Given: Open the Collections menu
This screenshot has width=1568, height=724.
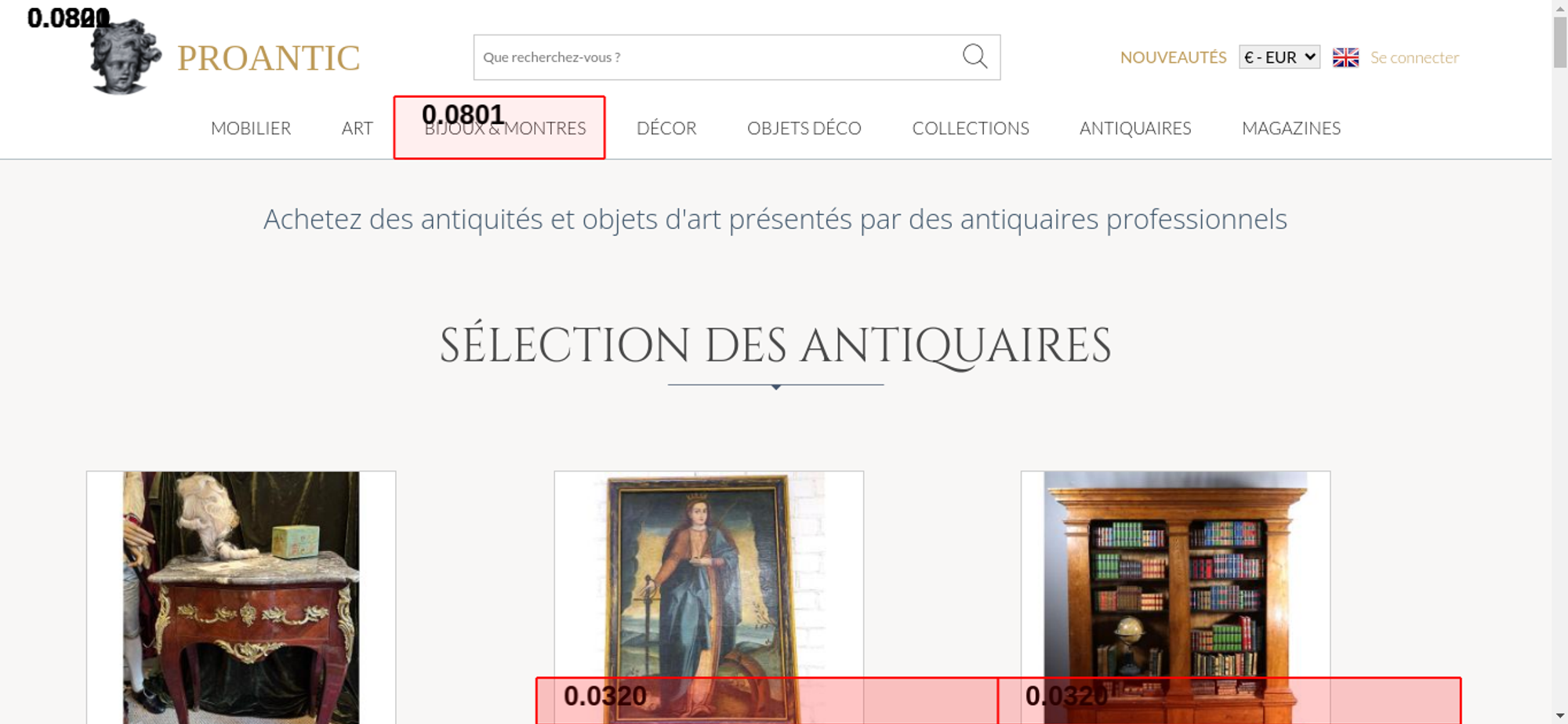Looking at the screenshot, I should click(971, 128).
